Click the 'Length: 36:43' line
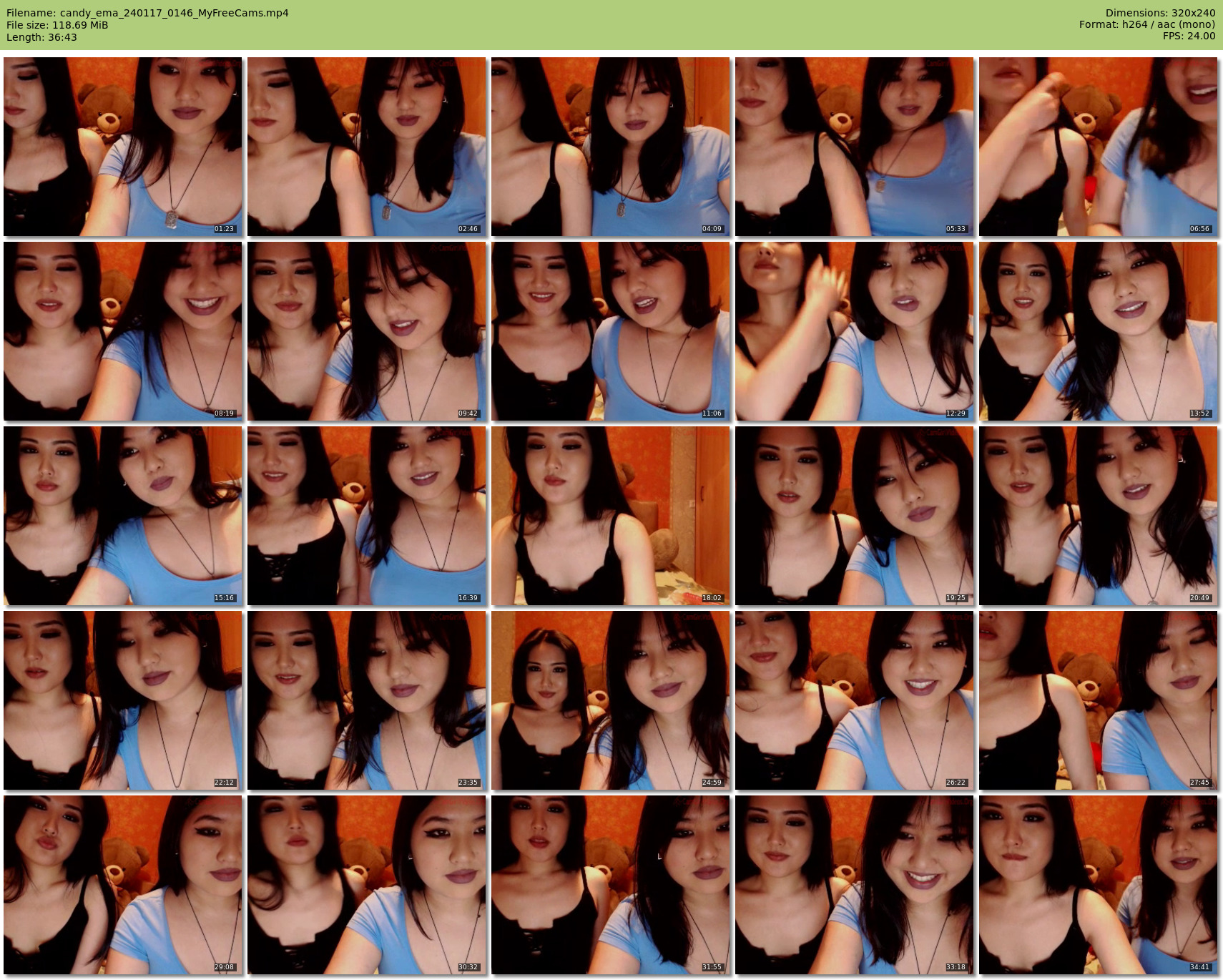Image resolution: width=1223 pixels, height=980 pixels. 41,37
